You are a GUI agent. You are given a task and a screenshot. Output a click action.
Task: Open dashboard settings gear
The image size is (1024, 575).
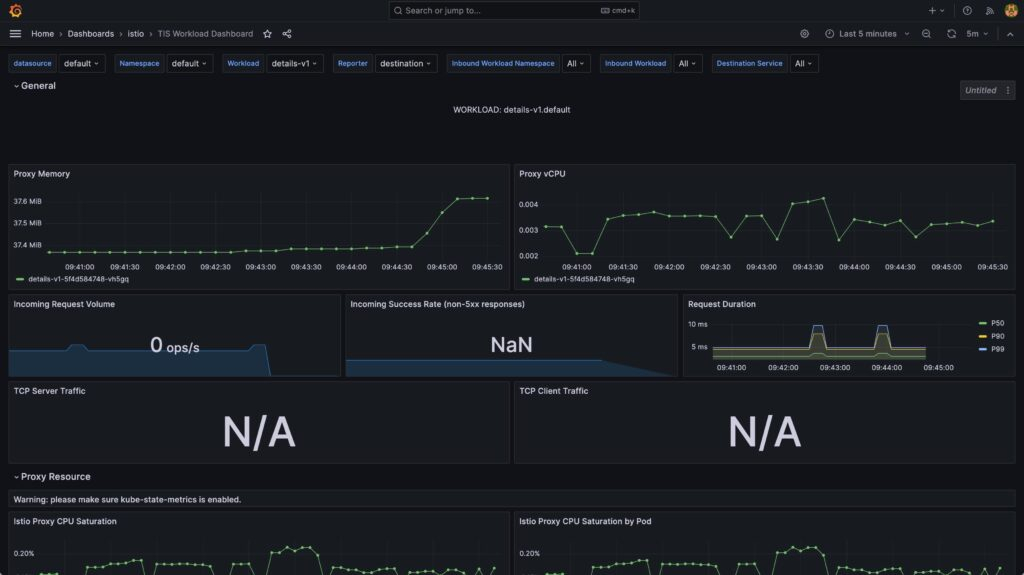pos(804,33)
